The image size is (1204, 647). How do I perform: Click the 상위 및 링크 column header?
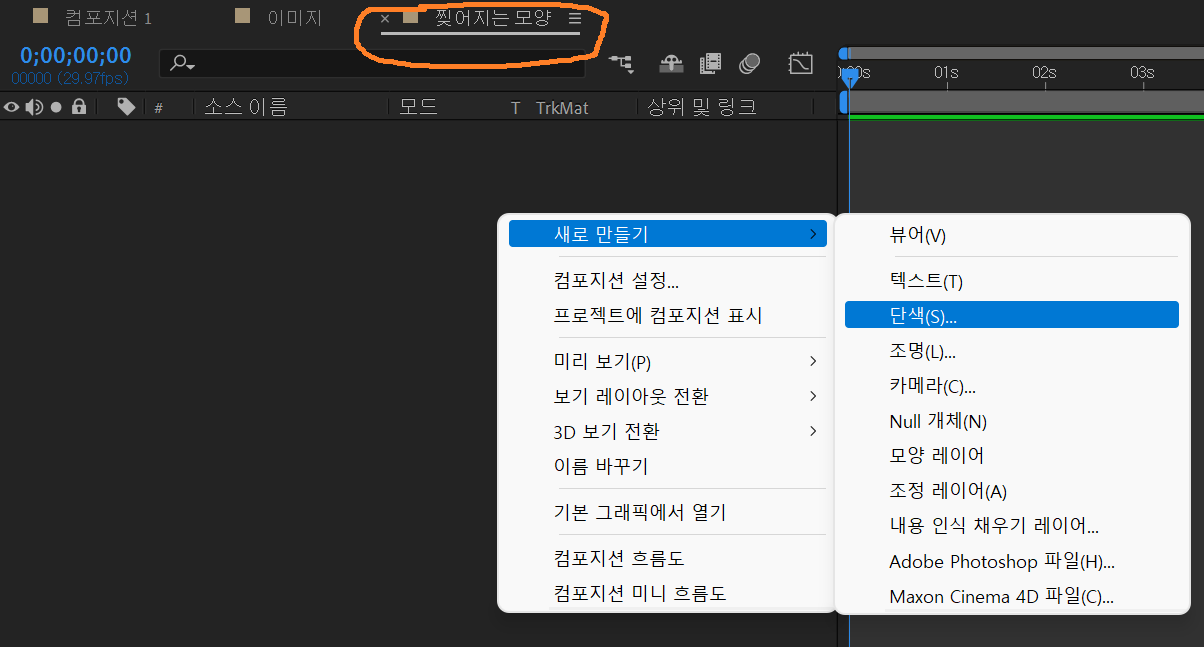702,107
